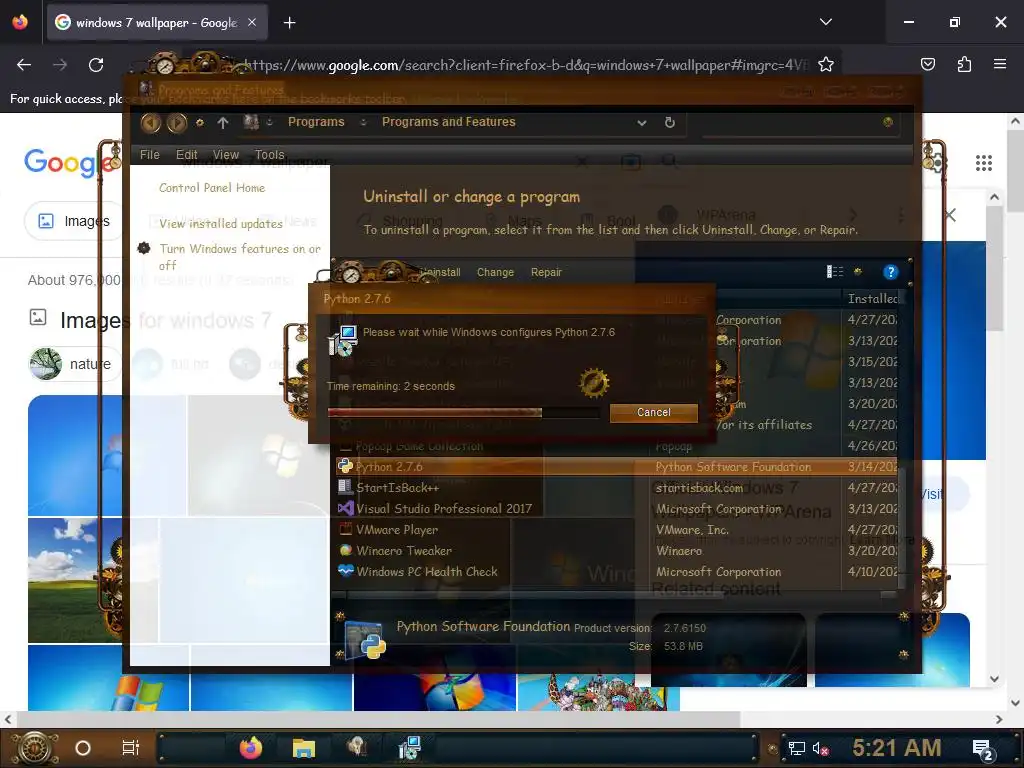
Task: Select StartIsBack++ in the program list
Action: pyautogui.click(x=397, y=488)
